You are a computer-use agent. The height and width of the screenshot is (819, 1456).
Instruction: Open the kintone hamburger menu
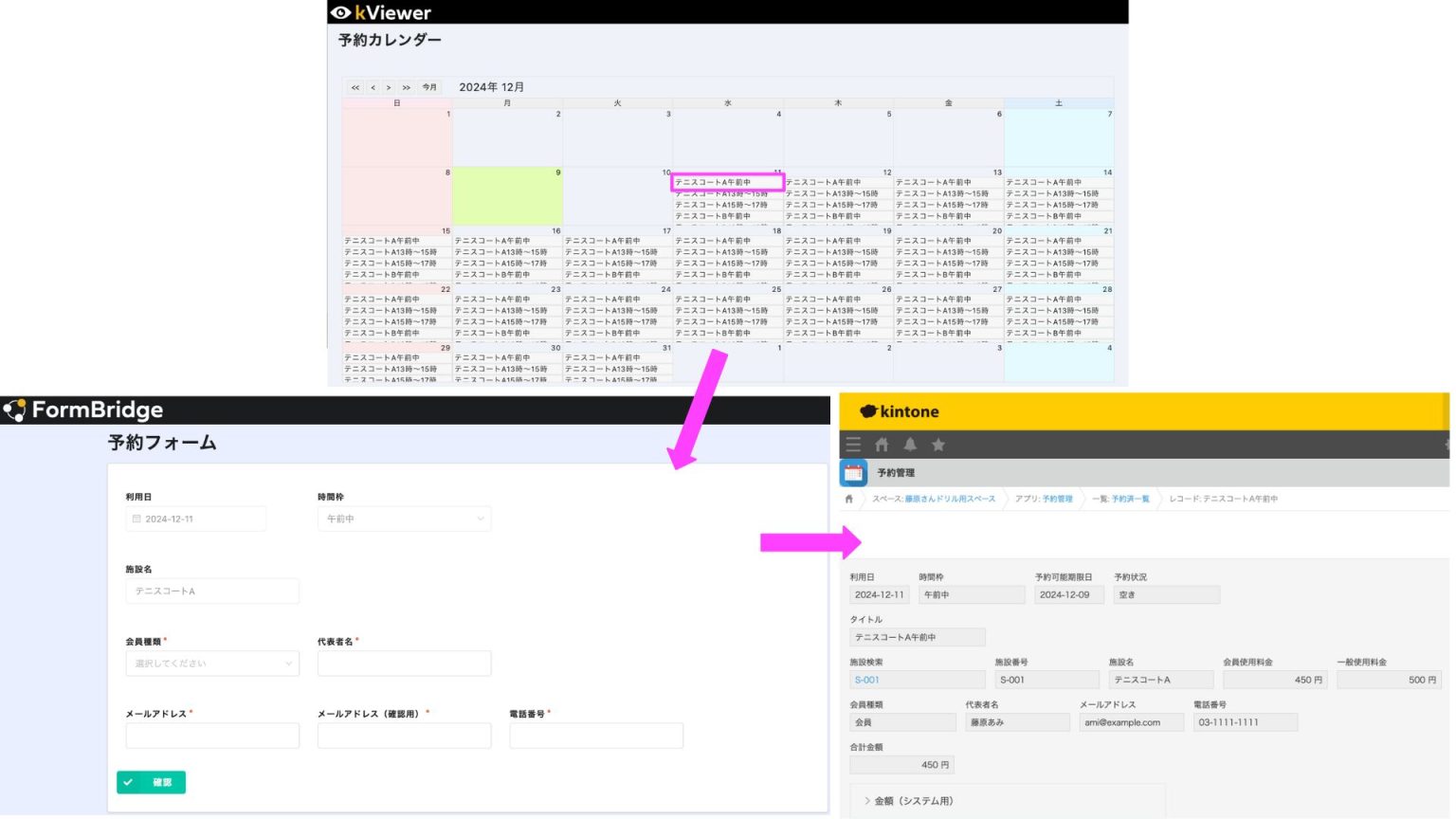click(x=853, y=444)
